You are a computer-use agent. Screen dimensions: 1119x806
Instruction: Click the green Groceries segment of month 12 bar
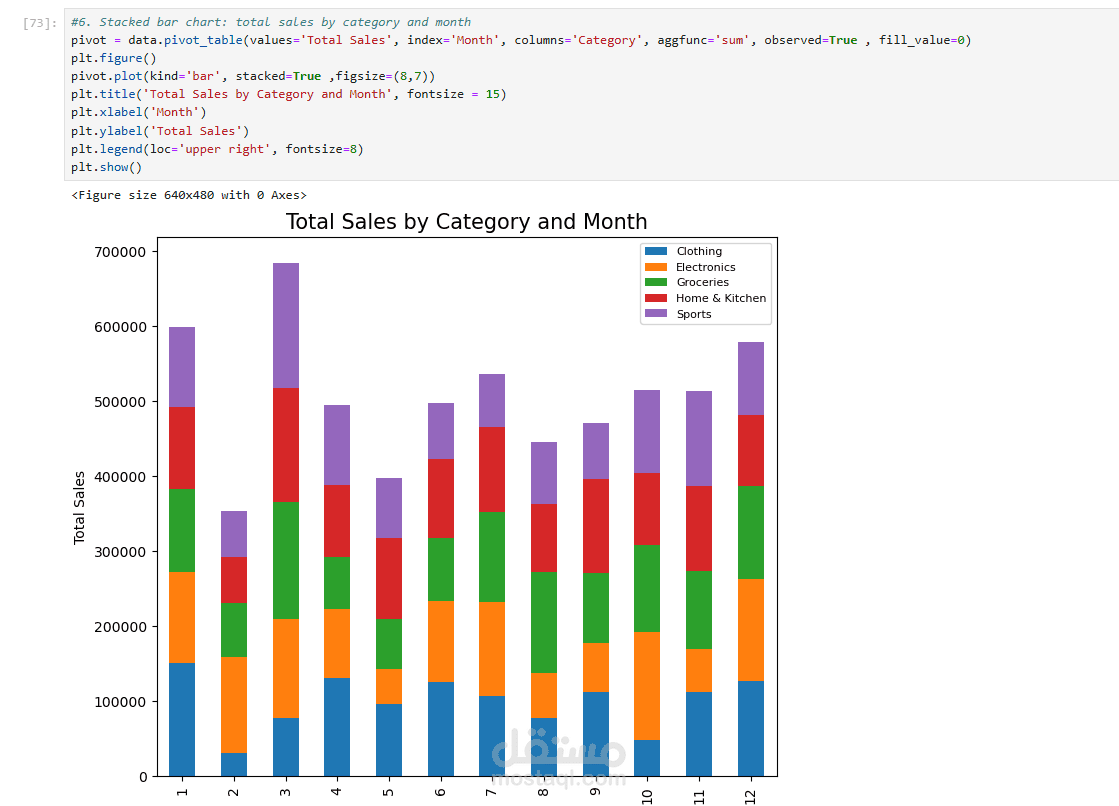[750, 532]
